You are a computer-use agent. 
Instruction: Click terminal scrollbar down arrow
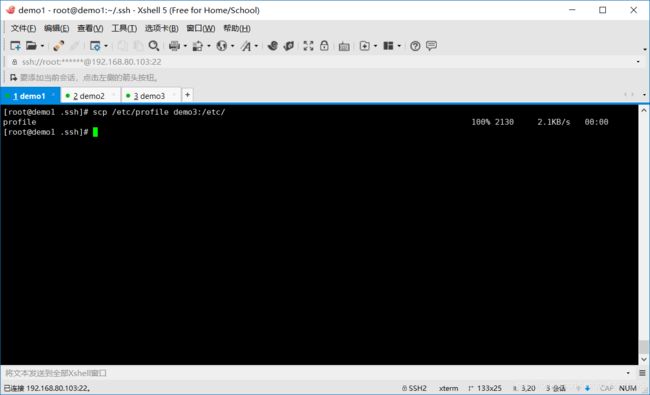[644, 359]
